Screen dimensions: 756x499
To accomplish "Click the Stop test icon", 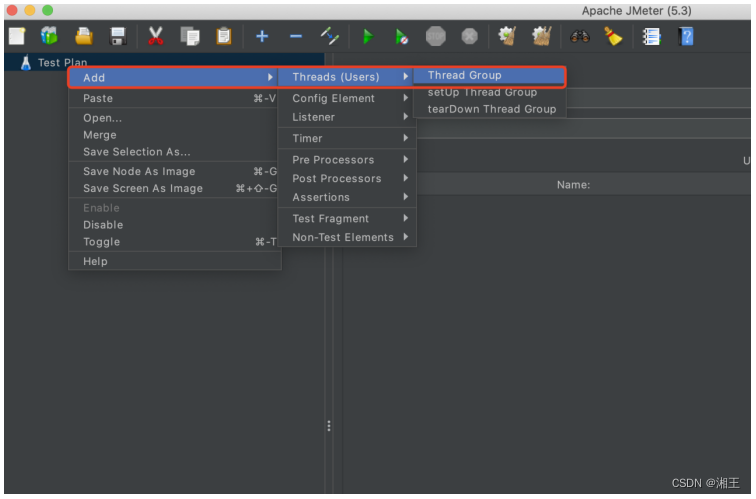I will pos(435,36).
